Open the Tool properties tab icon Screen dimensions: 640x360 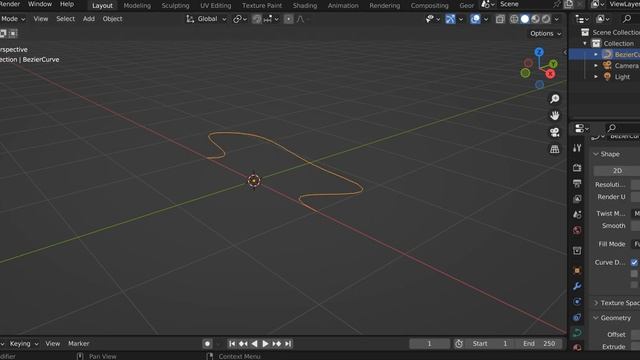tap(577, 148)
